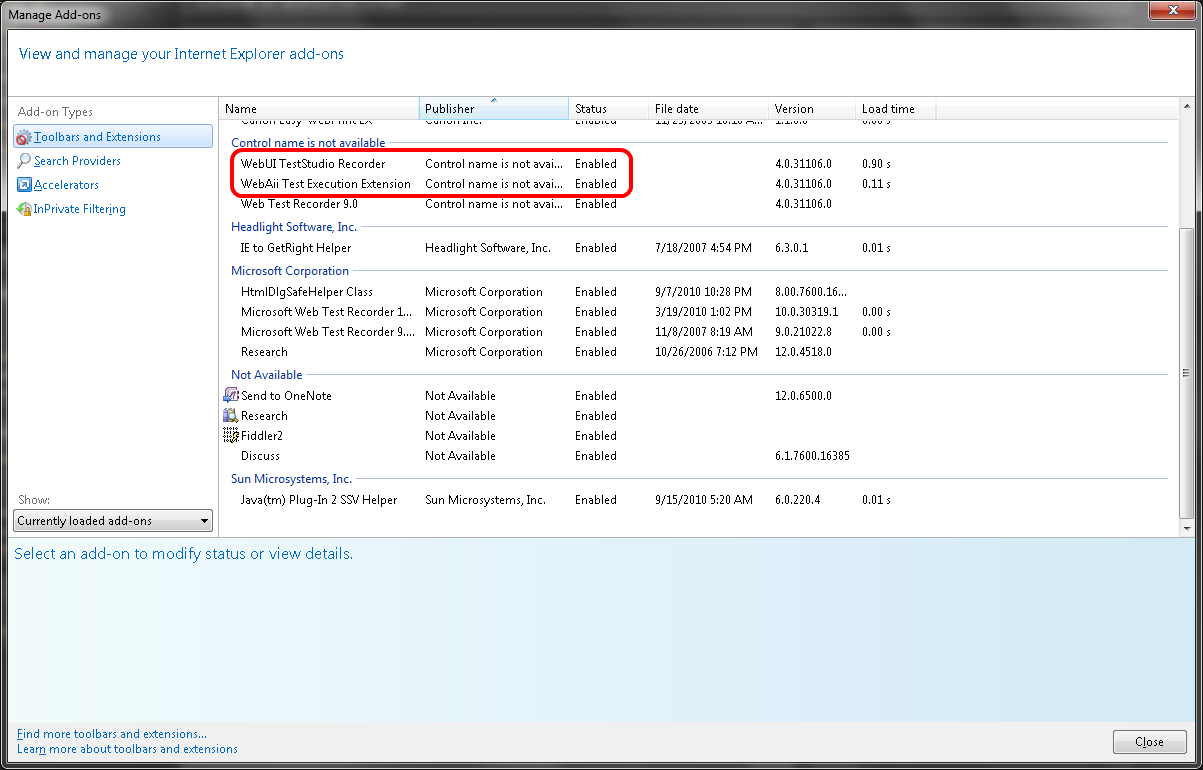Sort list by Publisher column header

point(494,109)
